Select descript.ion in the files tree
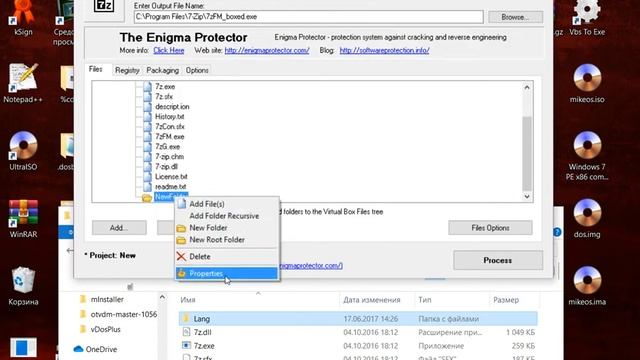Screen dimensions: 640x360 click(x=172, y=107)
